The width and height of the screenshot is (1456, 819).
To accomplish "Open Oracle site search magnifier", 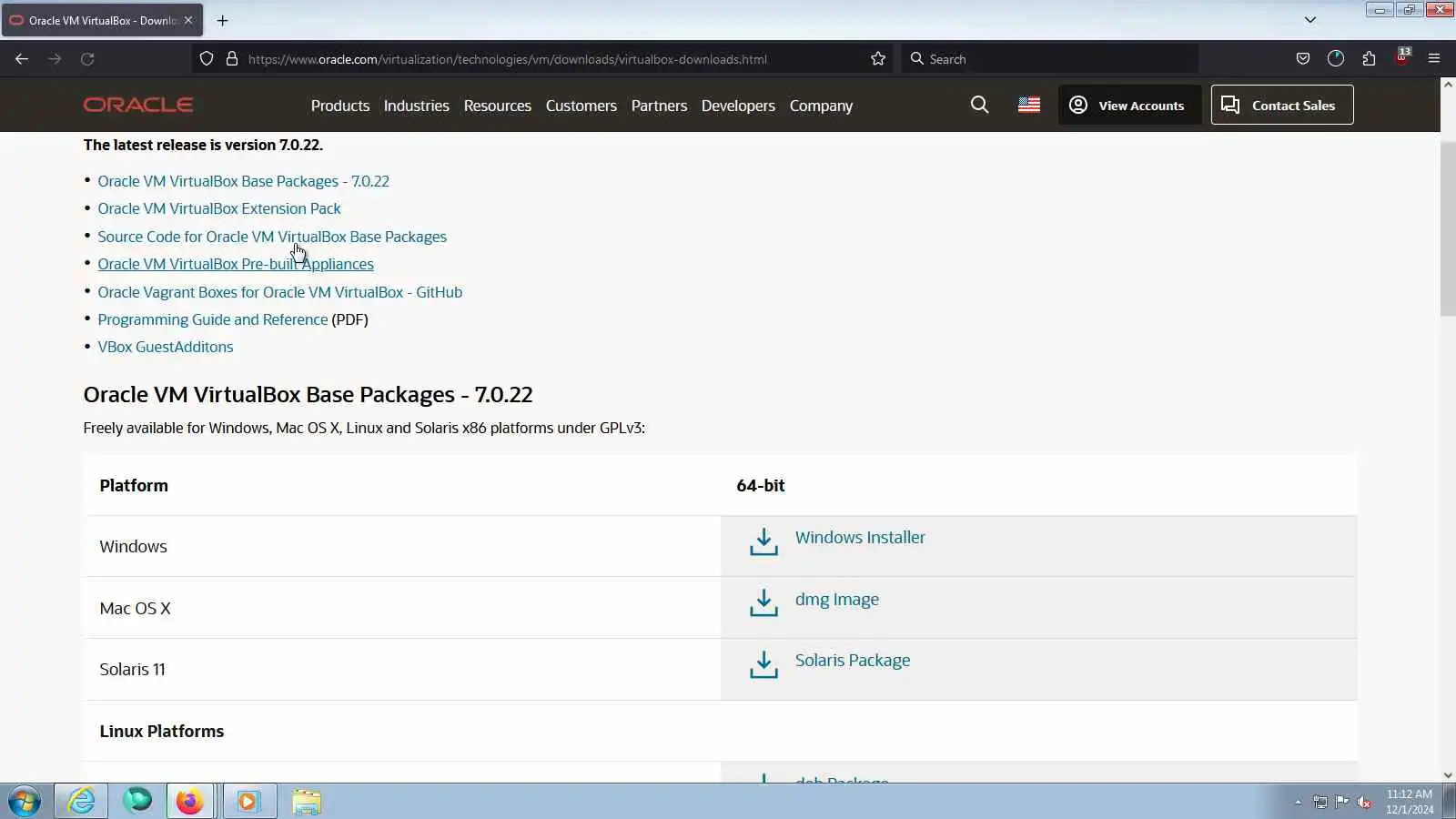I will (x=979, y=105).
